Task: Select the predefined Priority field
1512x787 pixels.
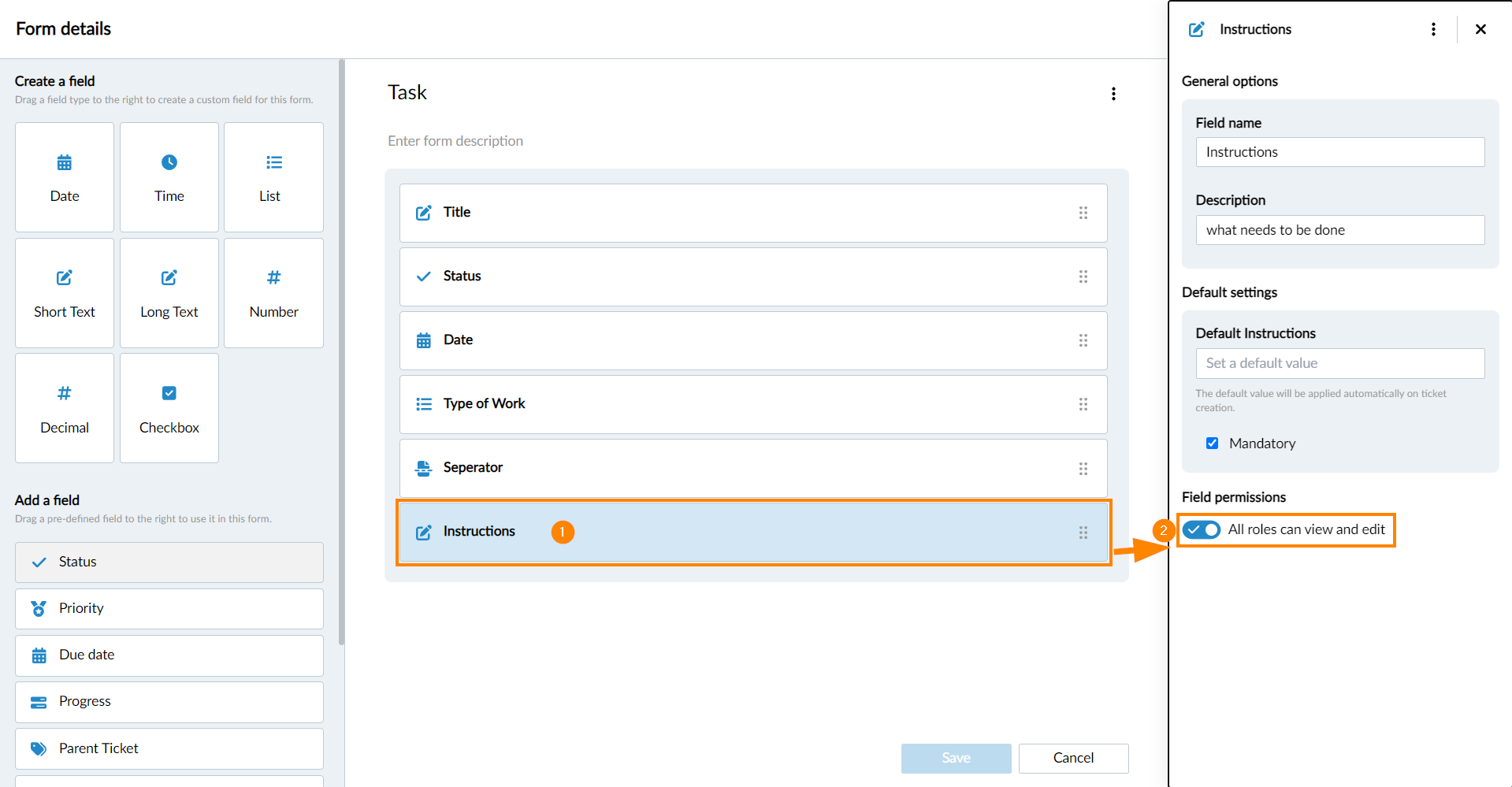Action: tap(169, 608)
